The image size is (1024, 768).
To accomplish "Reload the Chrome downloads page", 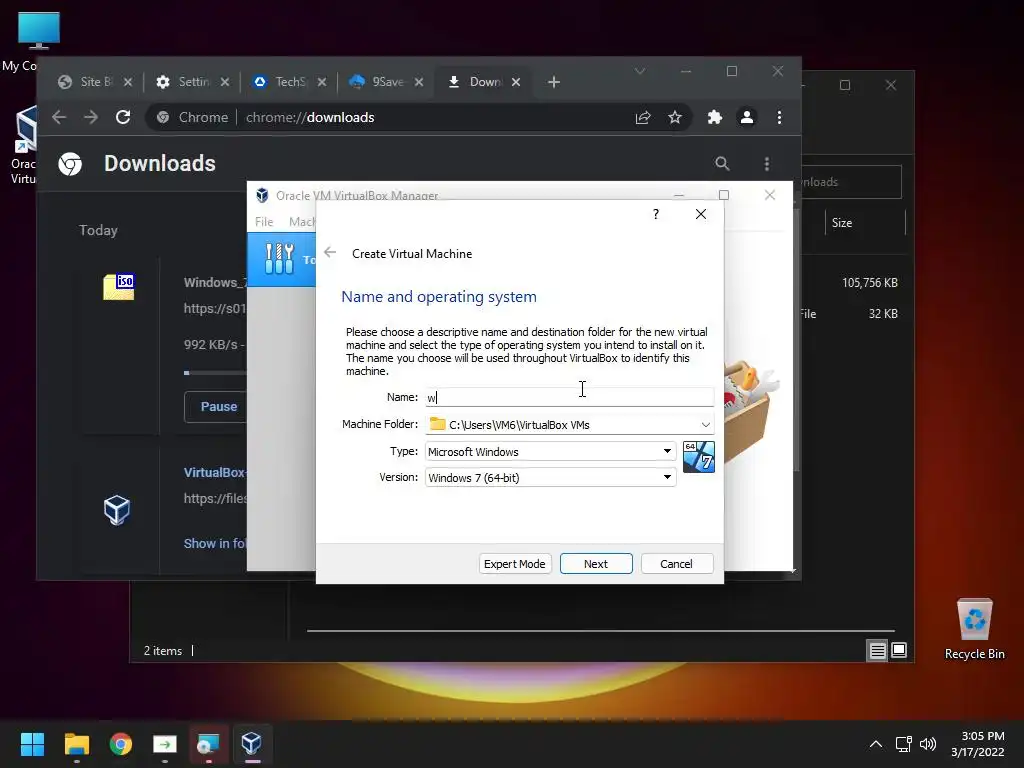I will (x=123, y=118).
